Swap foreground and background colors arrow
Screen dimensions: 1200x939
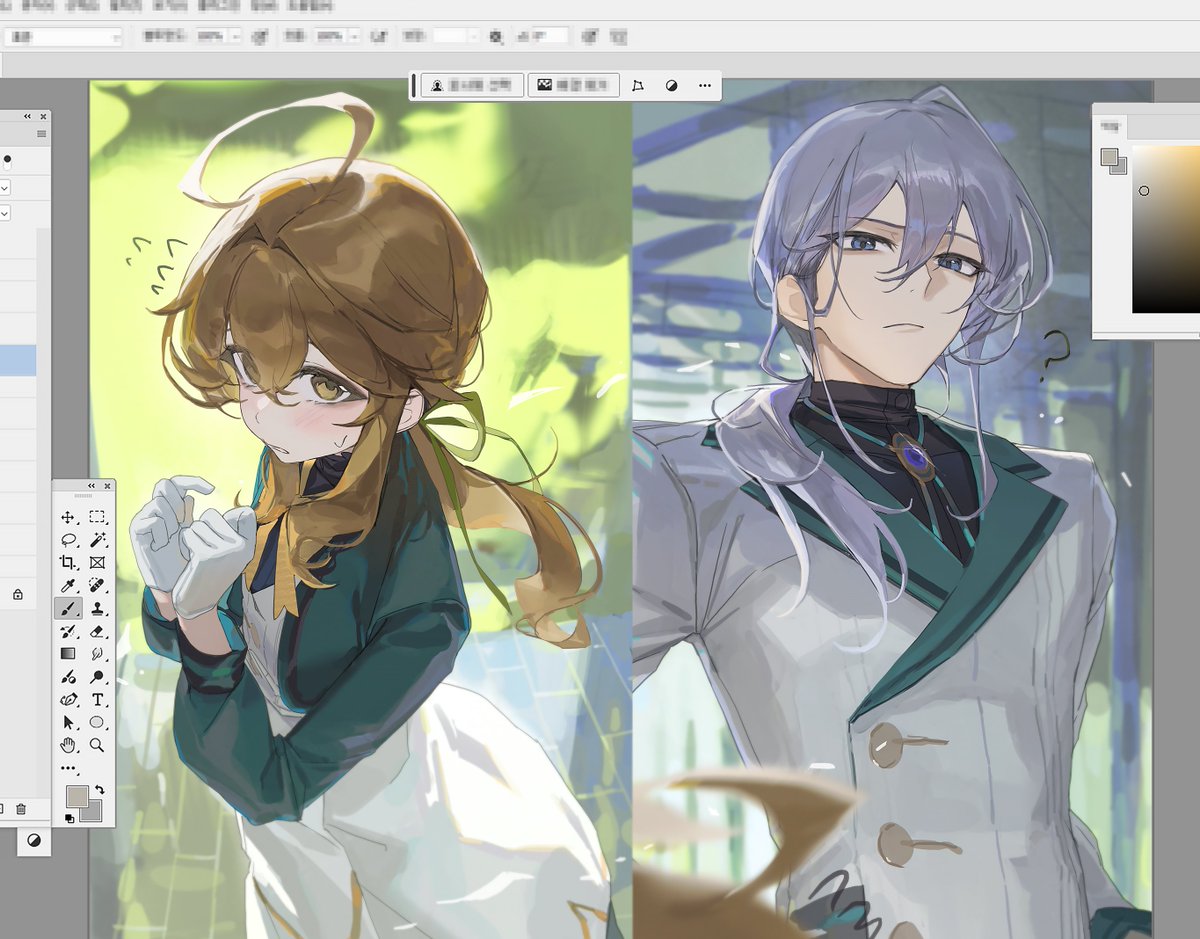(99, 790)
